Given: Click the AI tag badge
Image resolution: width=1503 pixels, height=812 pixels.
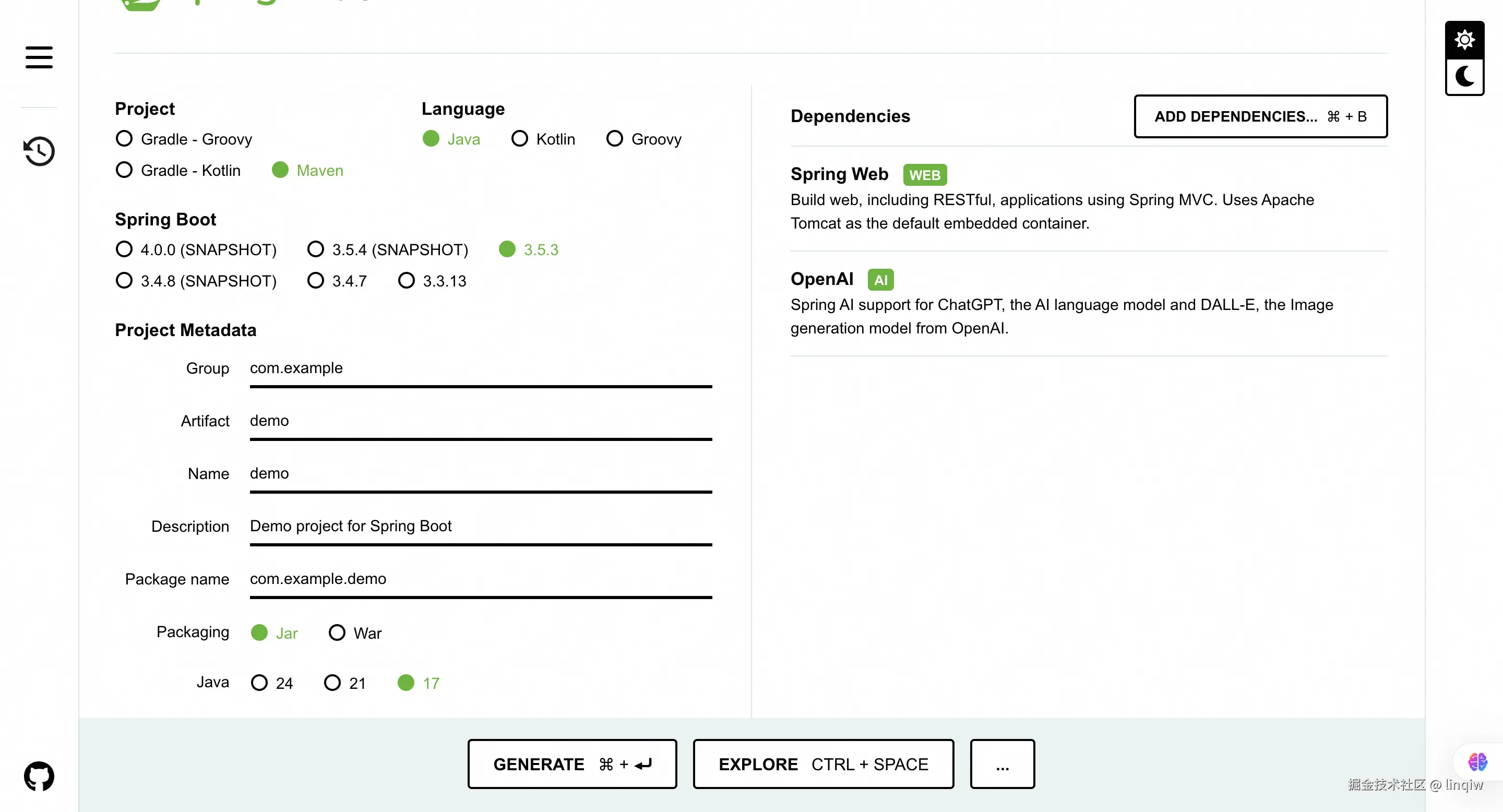Looking at the screenshot, I should (x=880, y=280).
